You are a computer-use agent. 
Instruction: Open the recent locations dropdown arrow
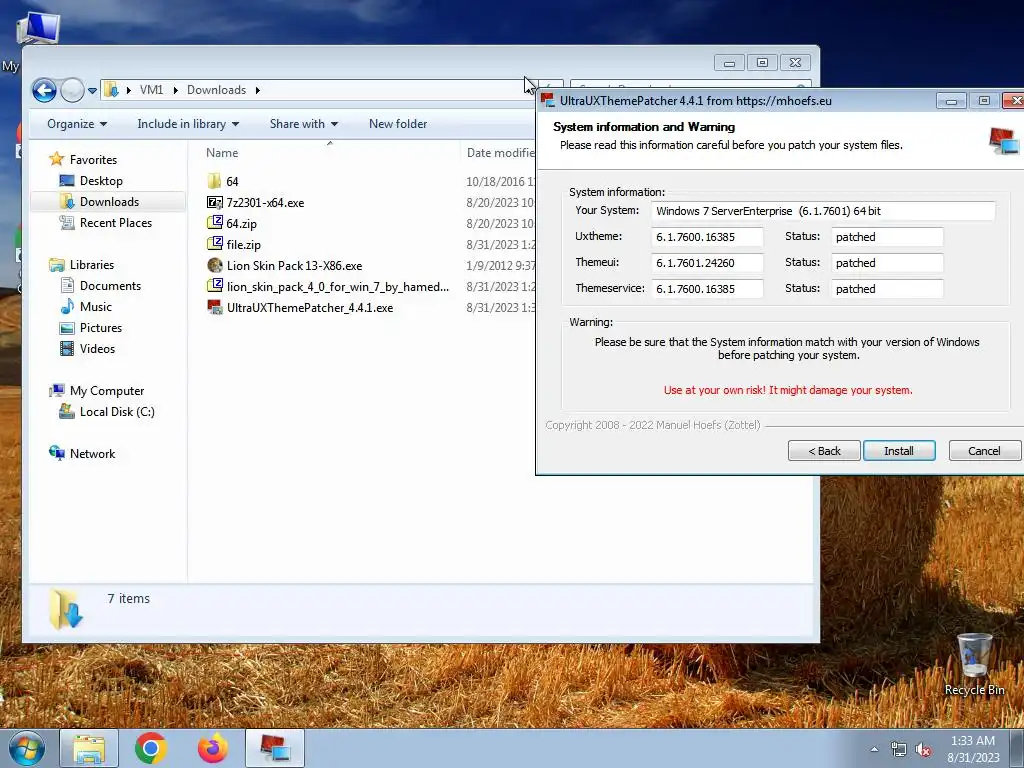tap(92, 90)
